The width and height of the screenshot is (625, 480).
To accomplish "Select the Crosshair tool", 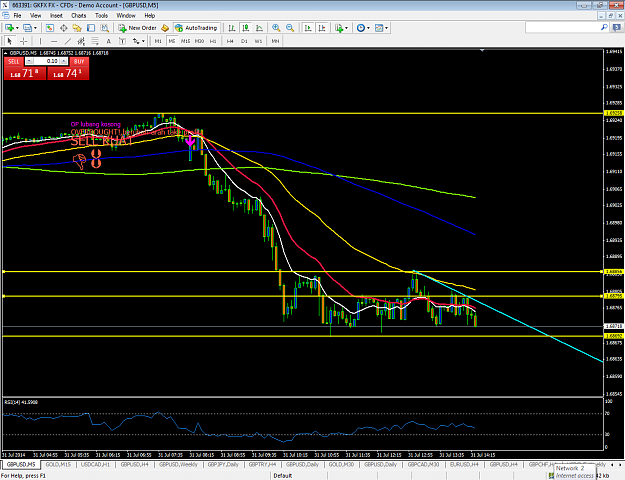I will 24,41.
